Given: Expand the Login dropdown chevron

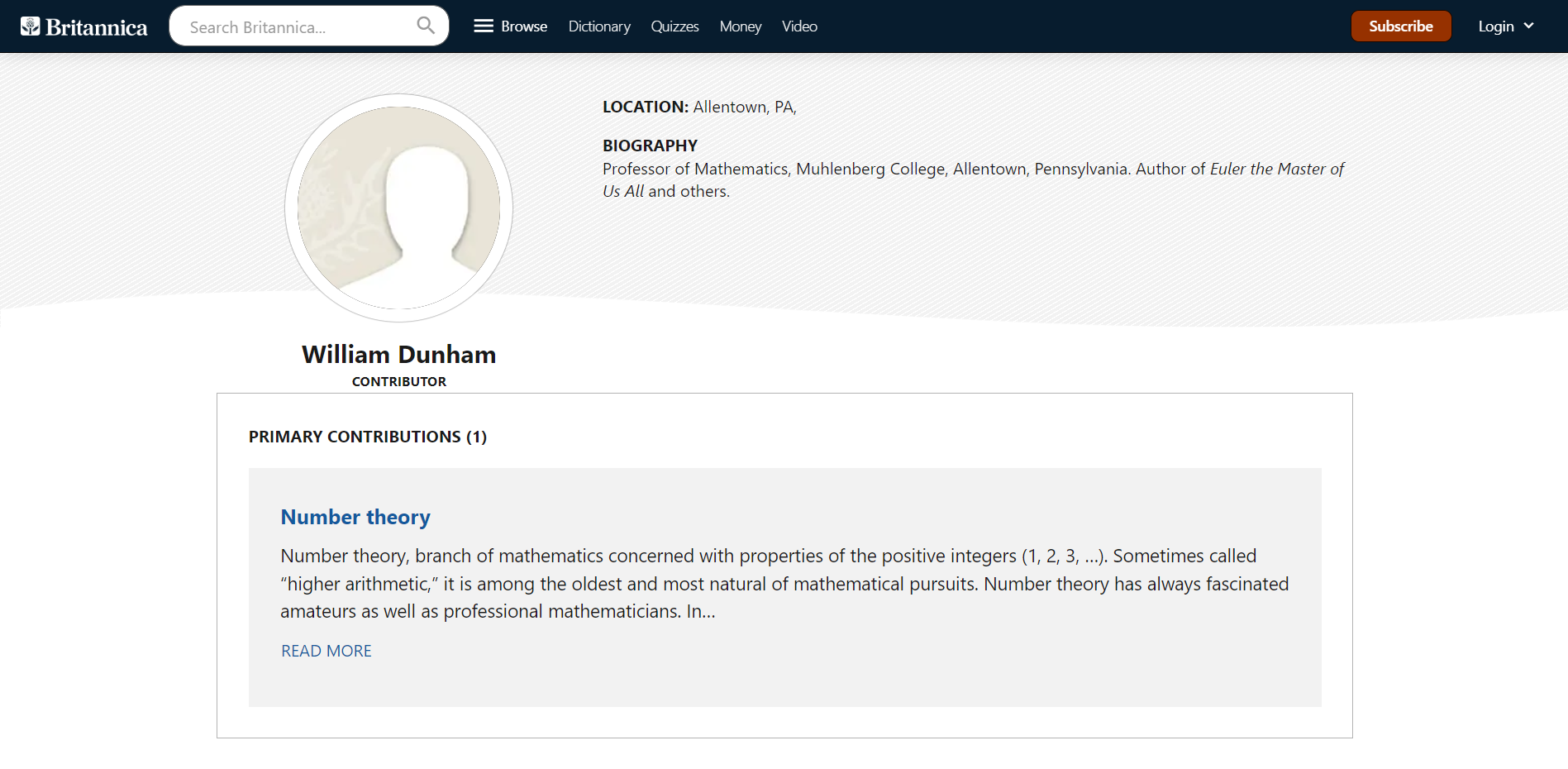Looking at the screenshot, I should coord(1529,26).
